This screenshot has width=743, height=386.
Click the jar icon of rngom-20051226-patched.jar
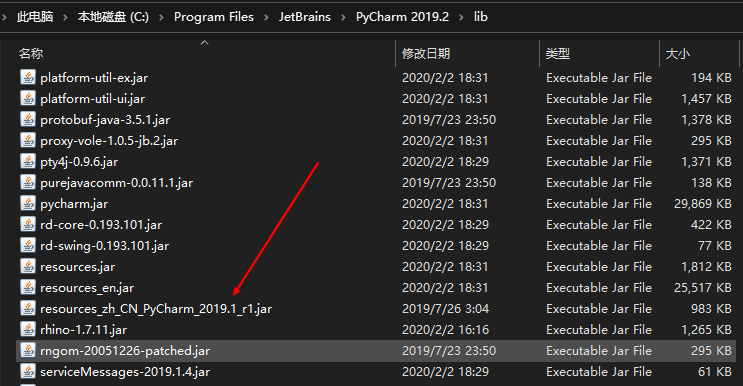[28, 350]
